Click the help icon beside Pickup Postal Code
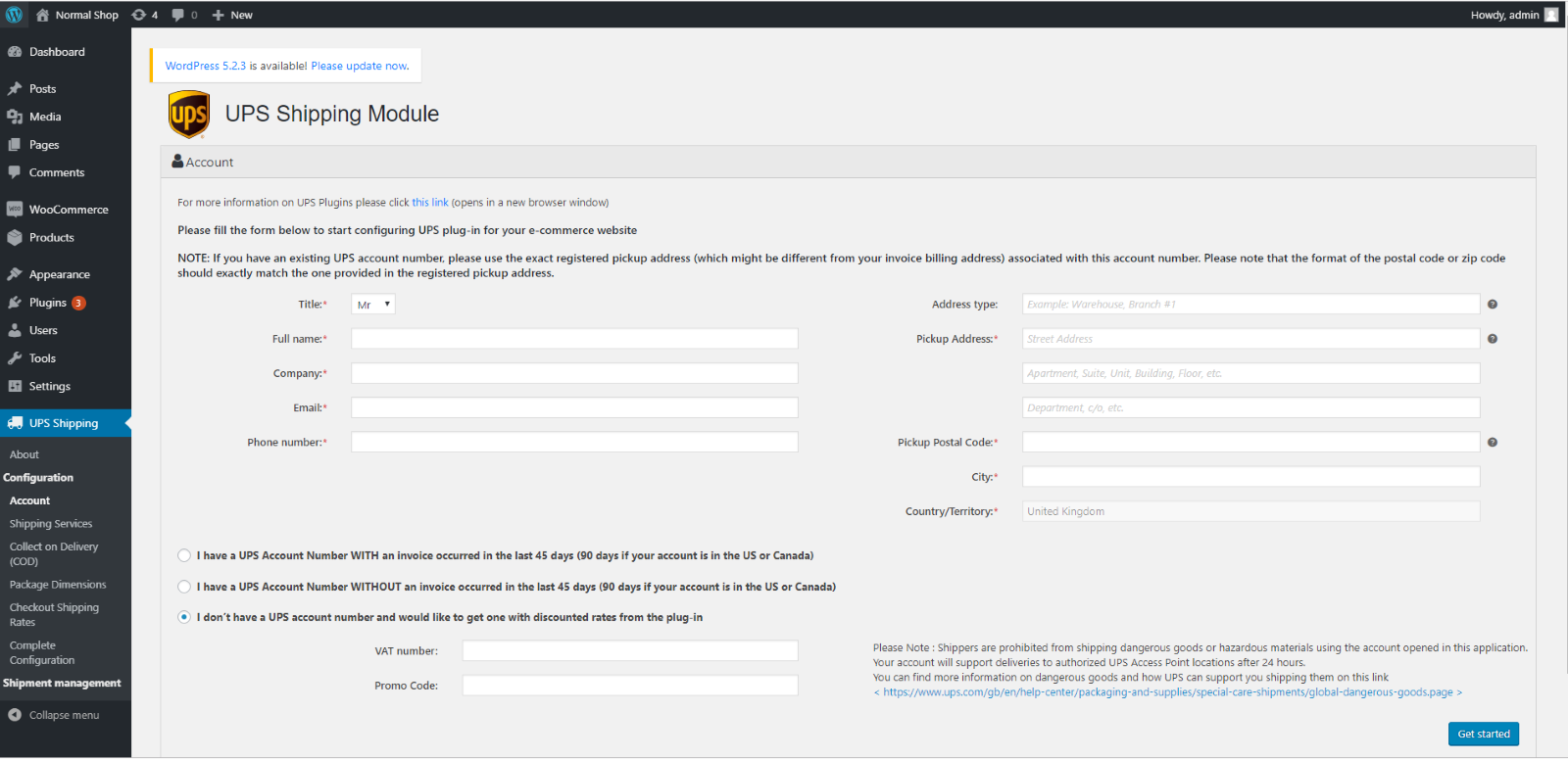 click(x=1493, y=443)
